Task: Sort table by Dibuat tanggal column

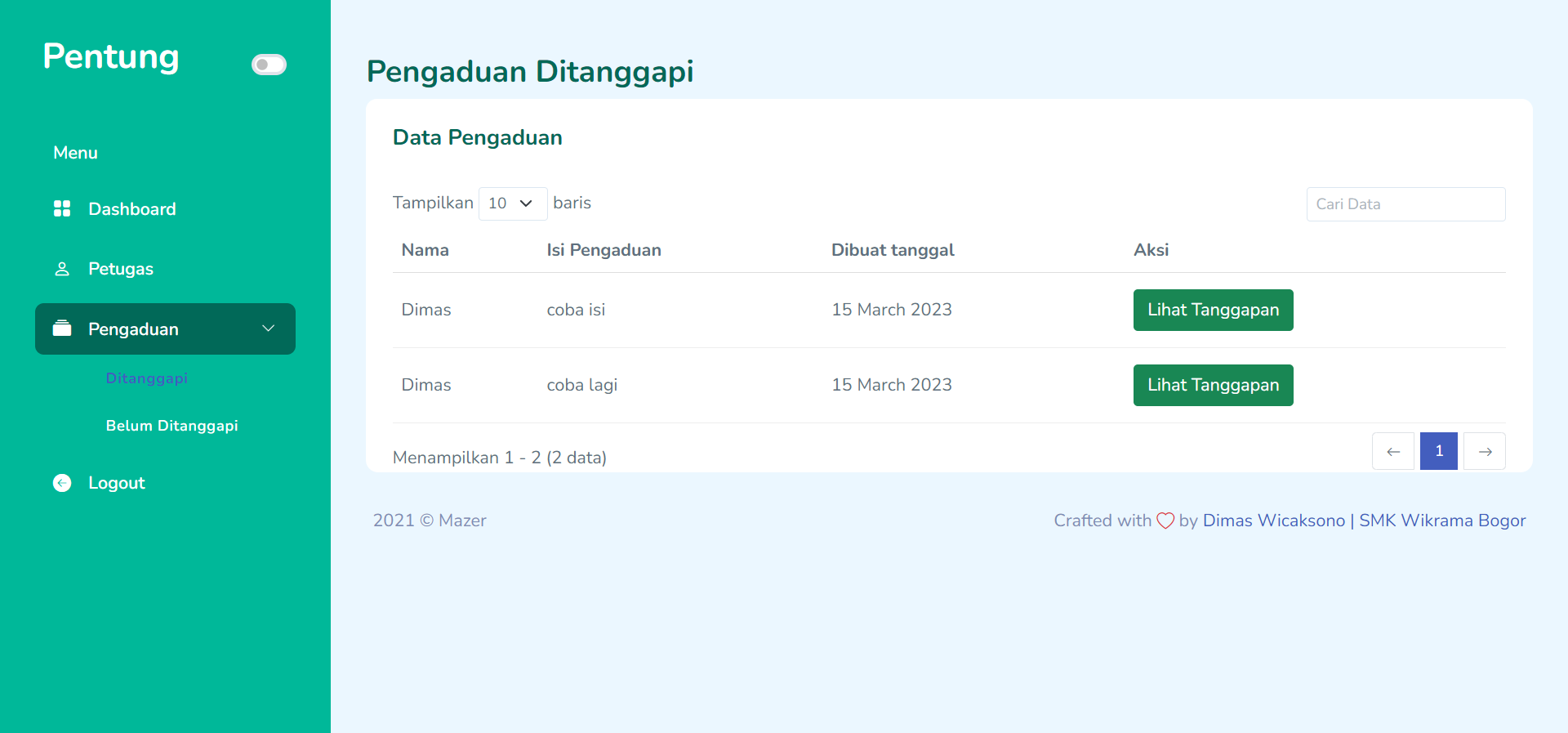Action: click(x=893, y=250)
